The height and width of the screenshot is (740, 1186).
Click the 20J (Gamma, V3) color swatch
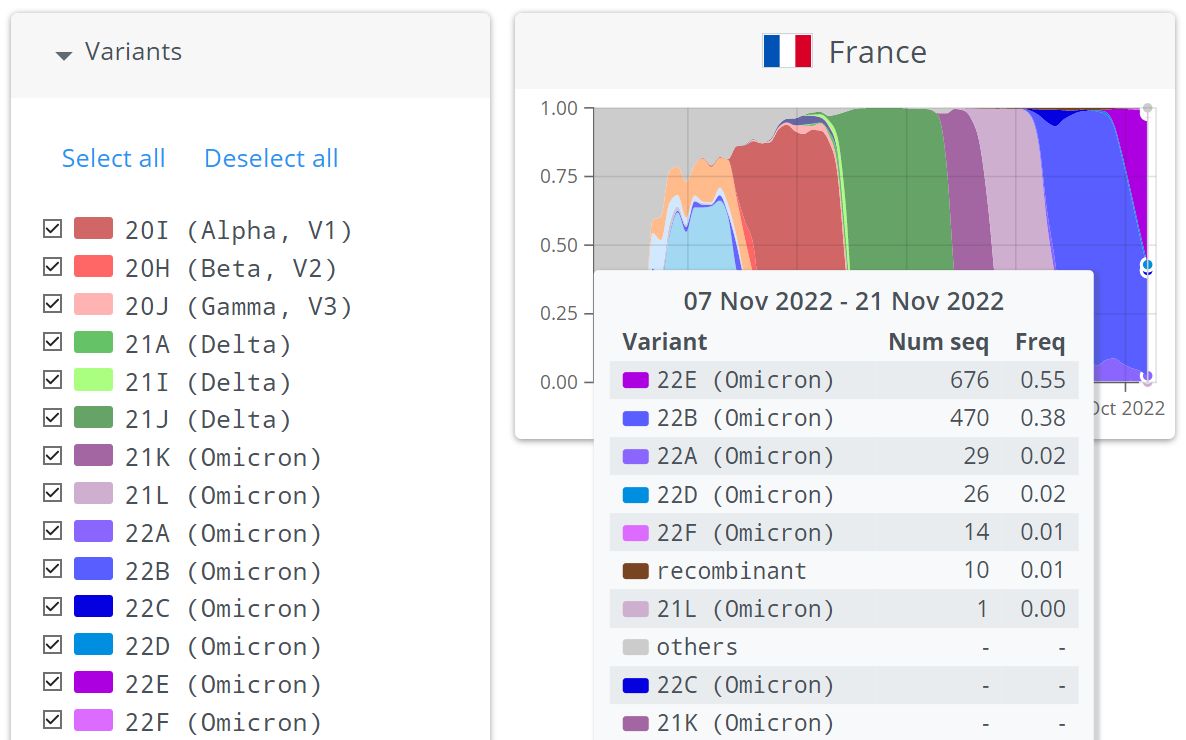[93, 305]
